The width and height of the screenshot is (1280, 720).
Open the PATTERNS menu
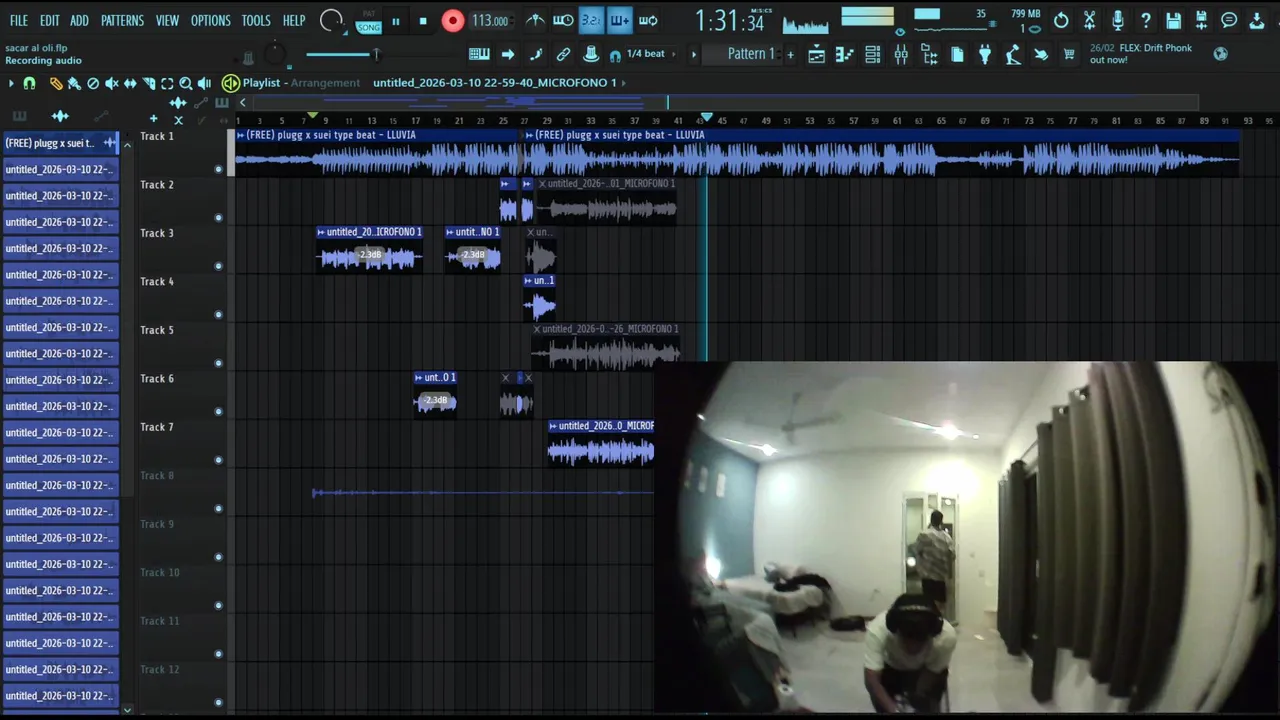(122, 20)
